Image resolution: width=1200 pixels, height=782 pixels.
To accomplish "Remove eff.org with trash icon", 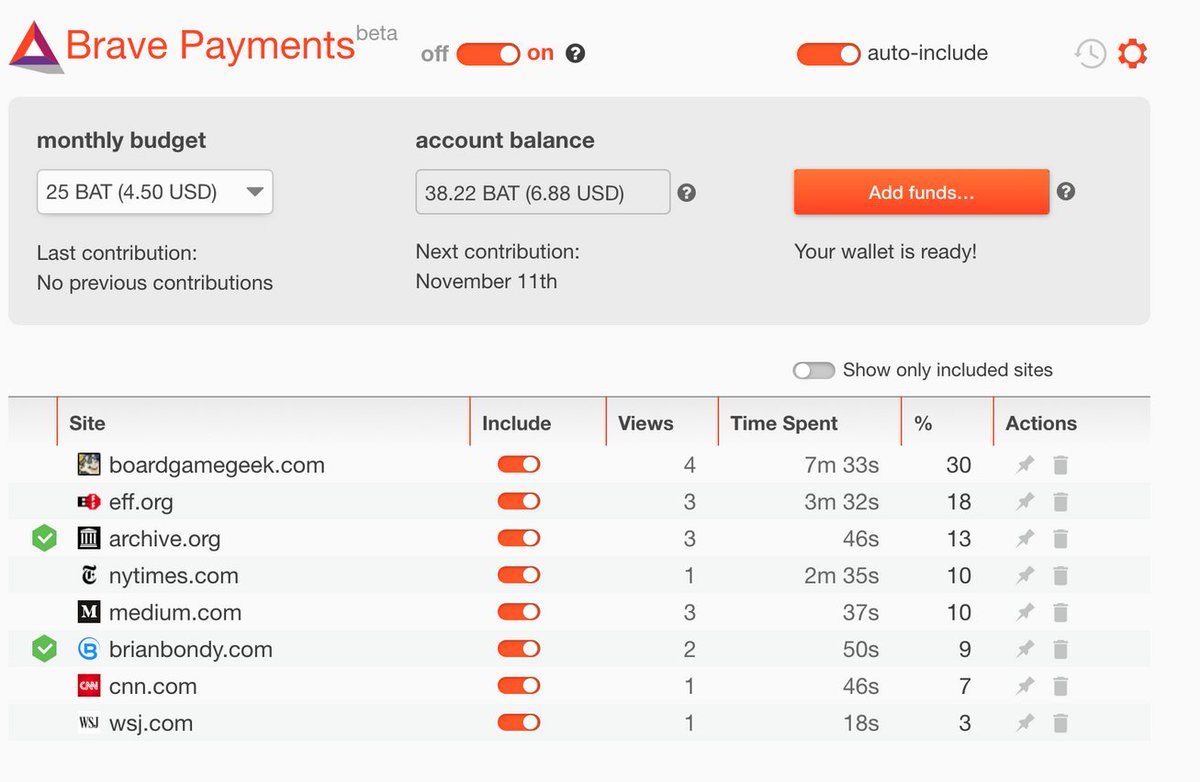I will [x=1061, y=502].
